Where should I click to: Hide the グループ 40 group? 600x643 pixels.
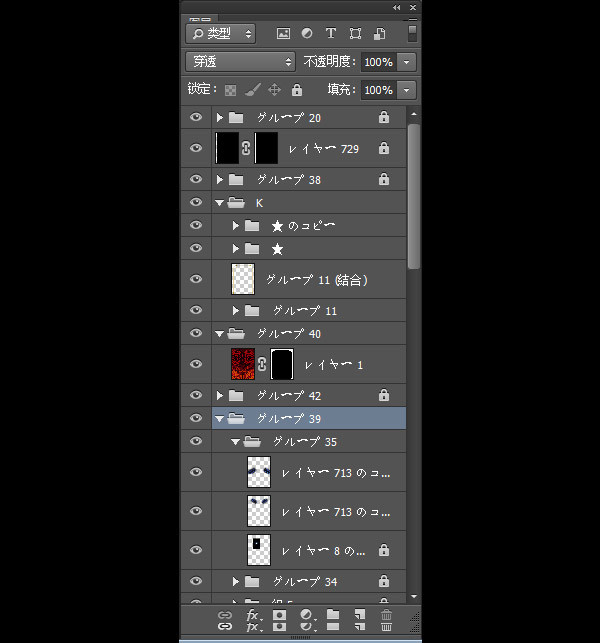(196, 333)
